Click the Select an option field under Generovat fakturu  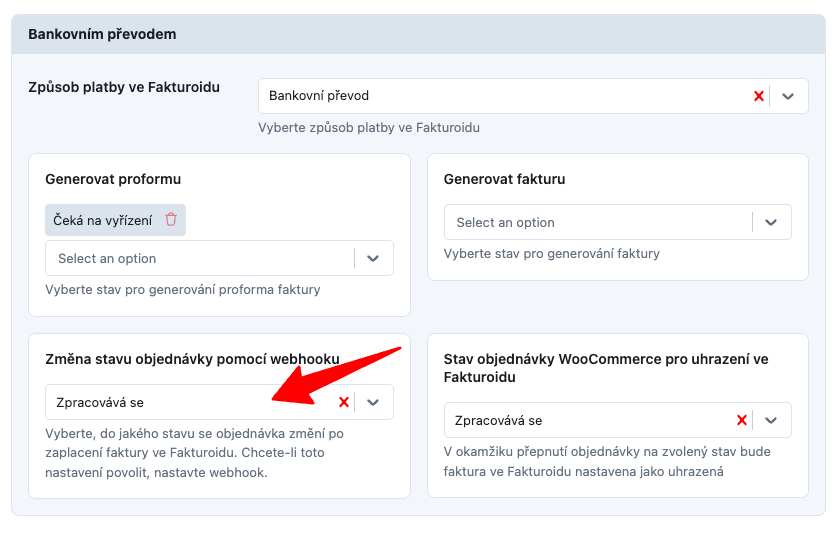coord(595,222)
